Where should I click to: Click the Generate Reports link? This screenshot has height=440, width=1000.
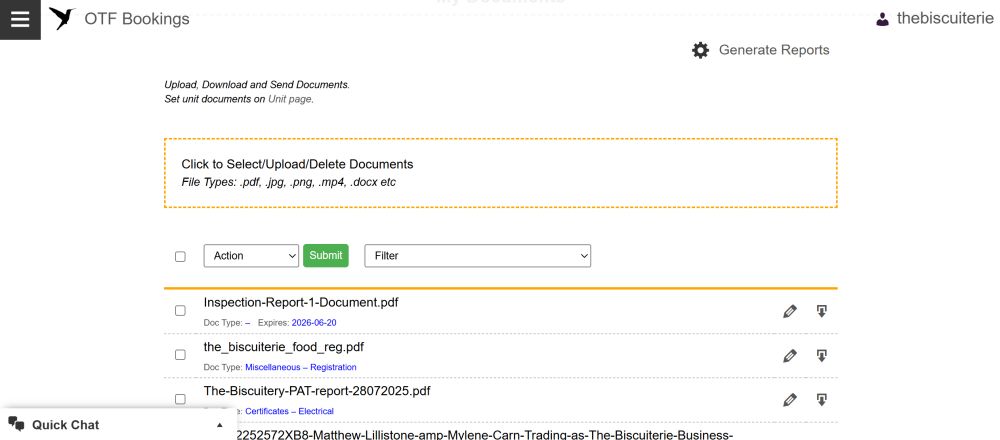(774, 50)
